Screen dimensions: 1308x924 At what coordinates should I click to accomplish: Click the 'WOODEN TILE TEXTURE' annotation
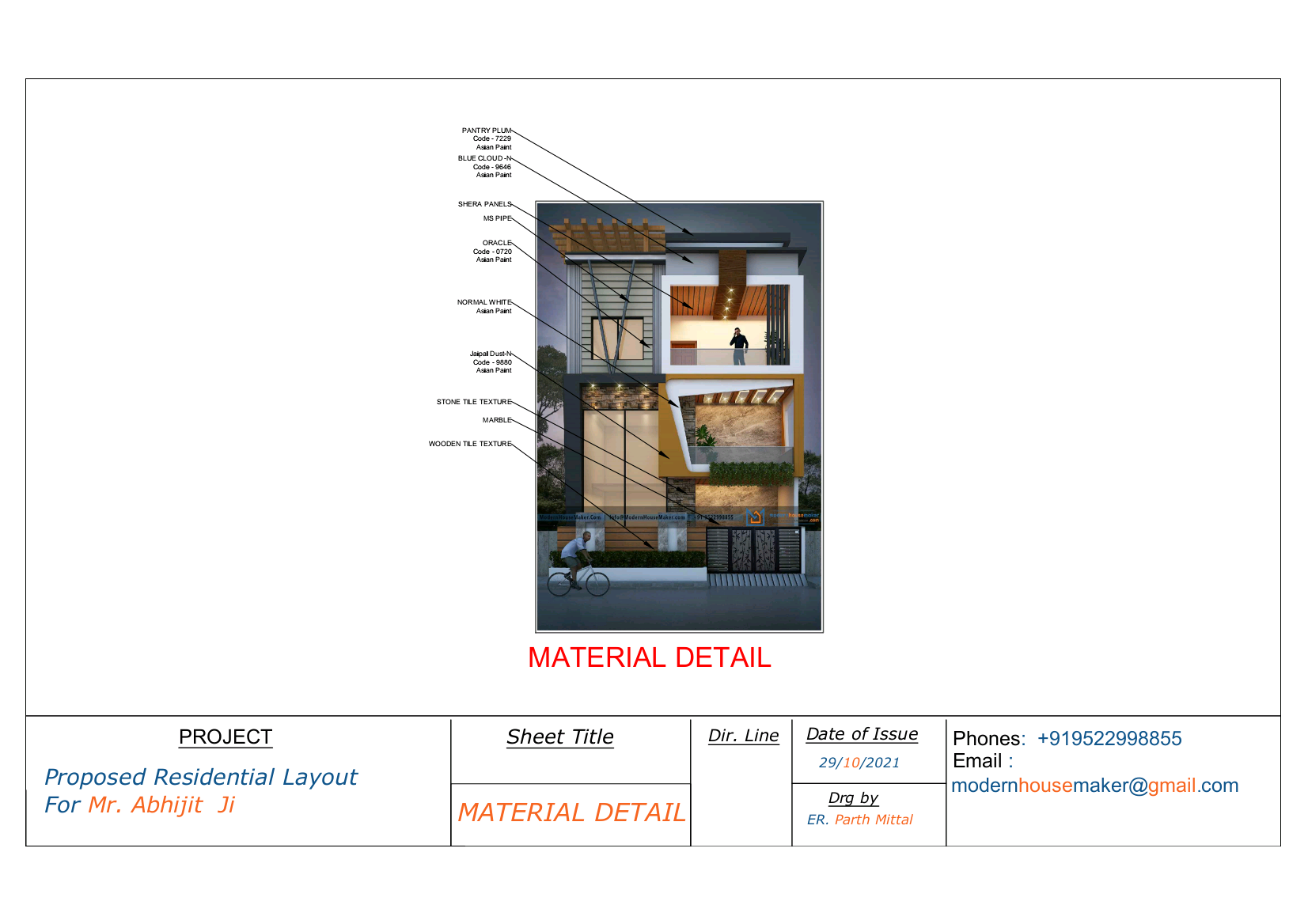[470, 444]
